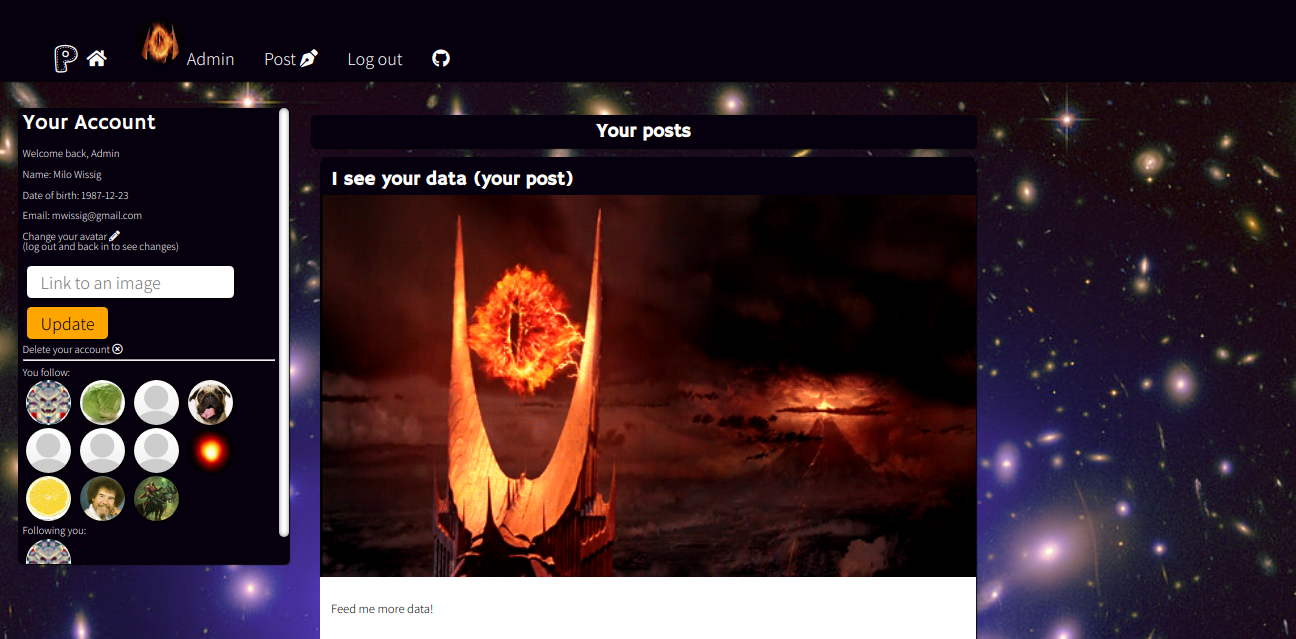This screenshot has width=1296, height=639.
Task: Open the followed glowing red orb avatar
Action: point(210,450)
